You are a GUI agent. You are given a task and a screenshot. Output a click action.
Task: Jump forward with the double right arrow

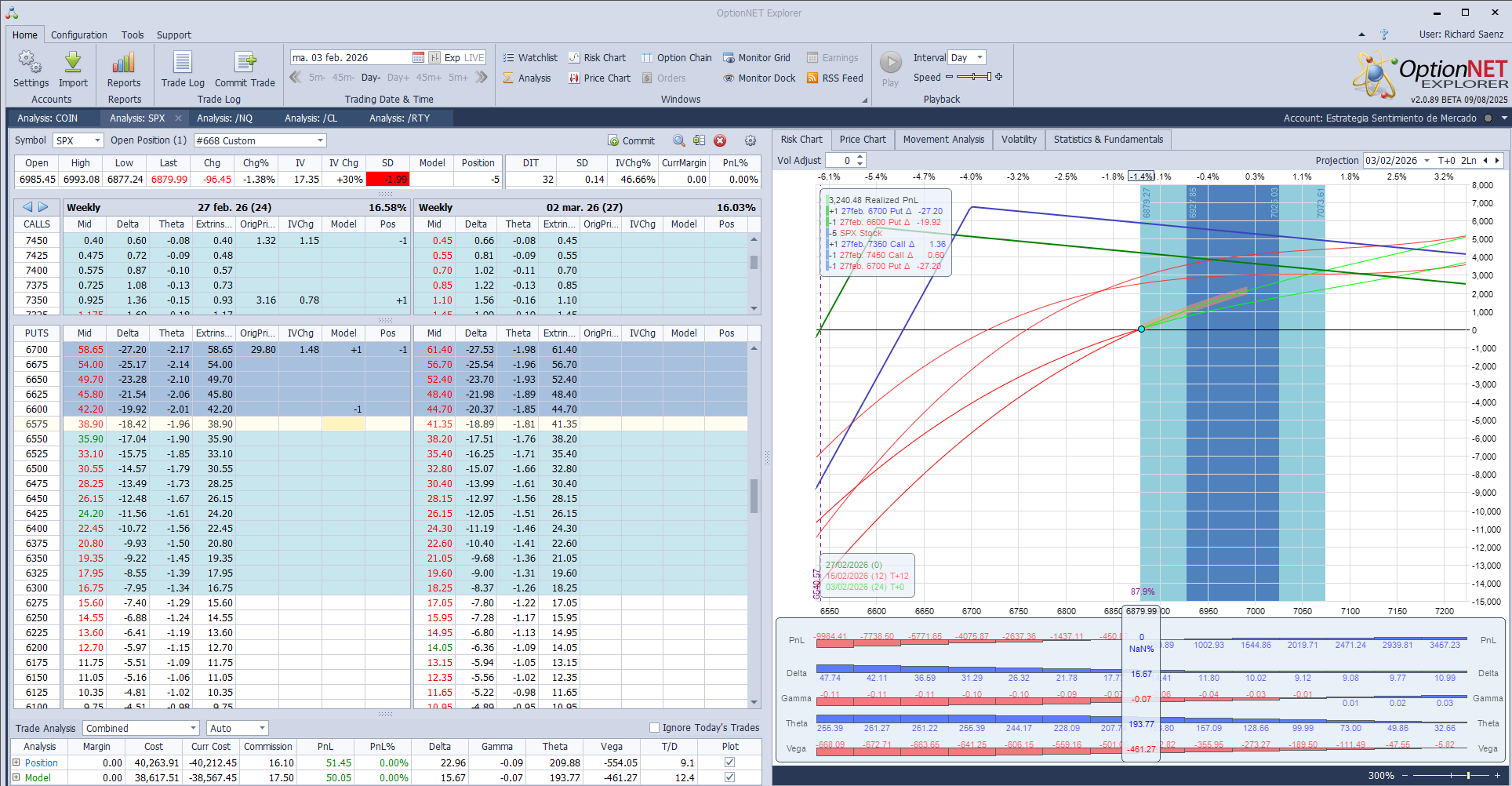click(x=482, y=77)
